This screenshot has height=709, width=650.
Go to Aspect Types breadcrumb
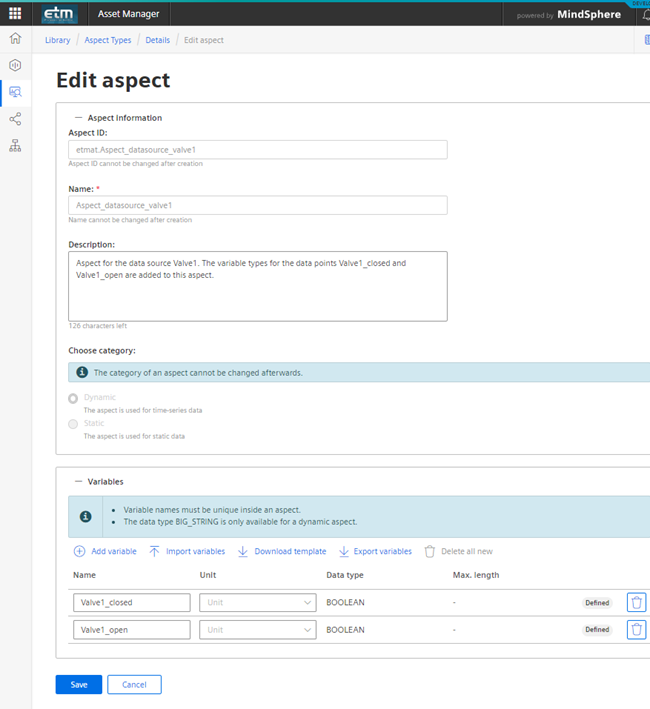108,40
